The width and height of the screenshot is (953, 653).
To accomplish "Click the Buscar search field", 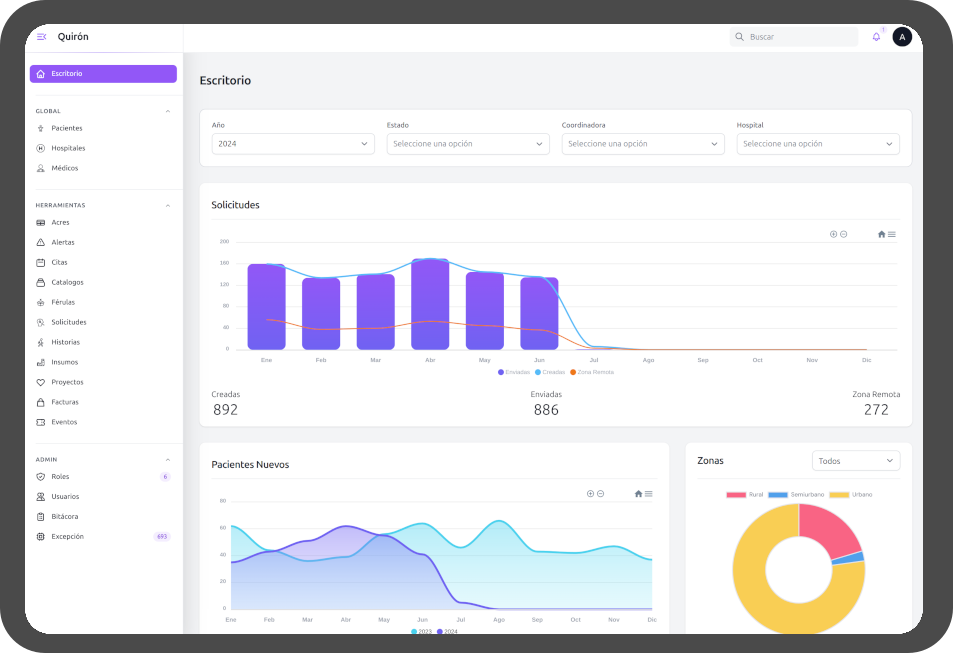I will 794,37.
